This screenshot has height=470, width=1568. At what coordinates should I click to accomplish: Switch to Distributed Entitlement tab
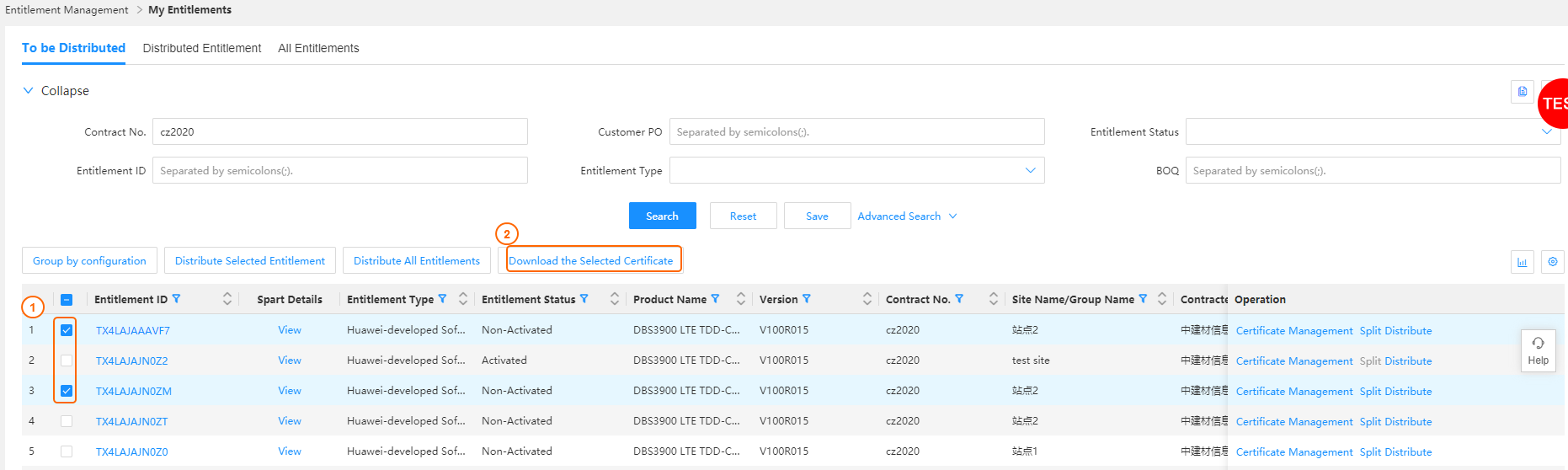202,48
